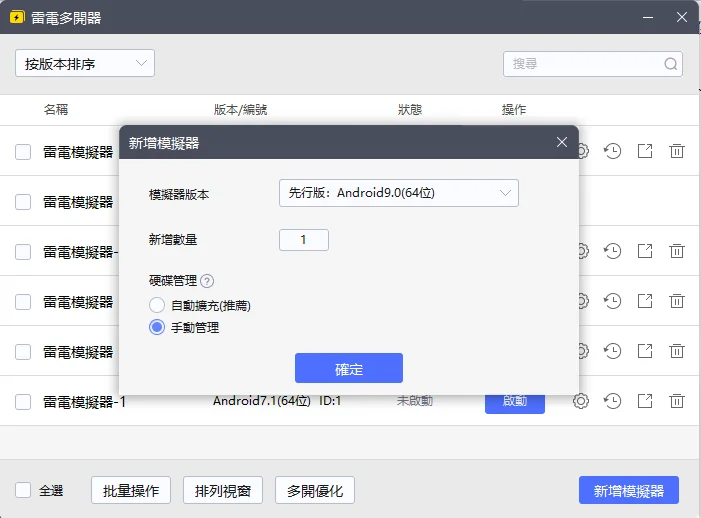Create desktop shortcut for the third emulator row
This screenshot has width=701, height=518.
tap(645, 251)
